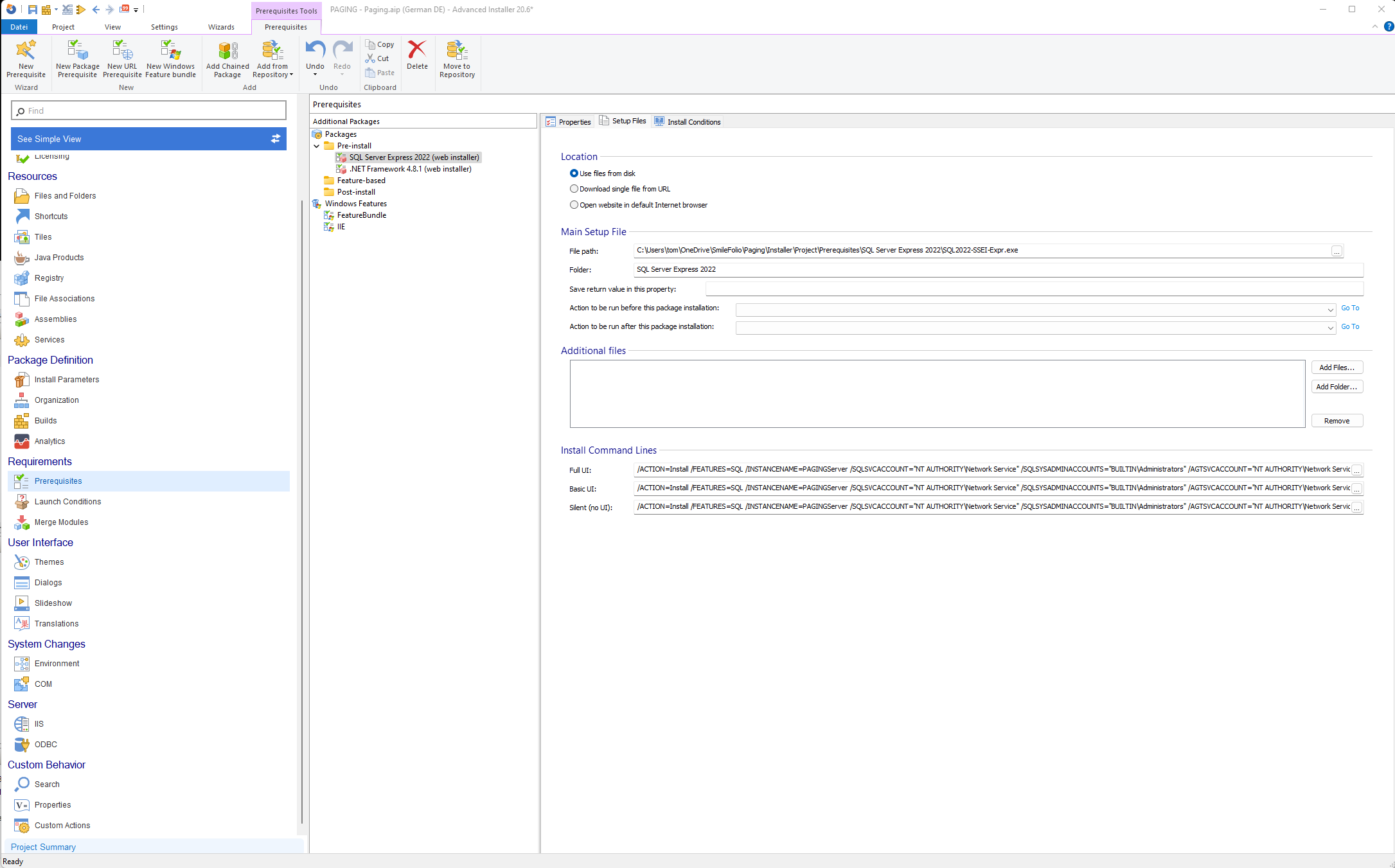Collapse the ribbon with the chevron
This screenshot has width=1395, height=868.
click(1374, 26)
